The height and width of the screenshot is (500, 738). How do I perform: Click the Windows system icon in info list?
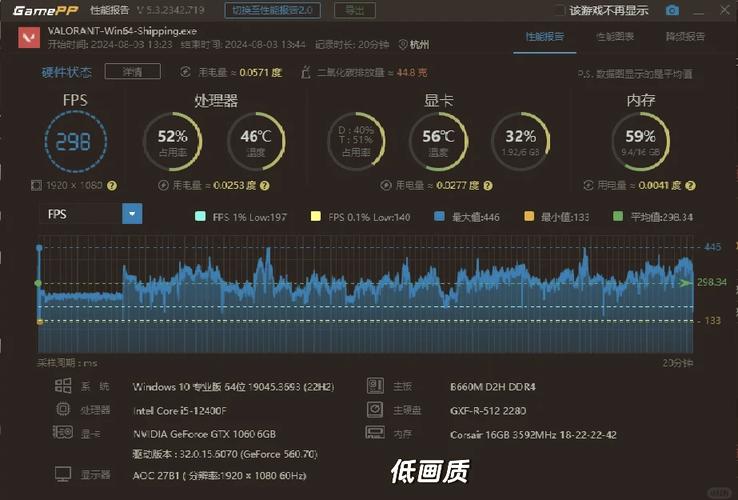pyautogui.click(x=63, y=386)
